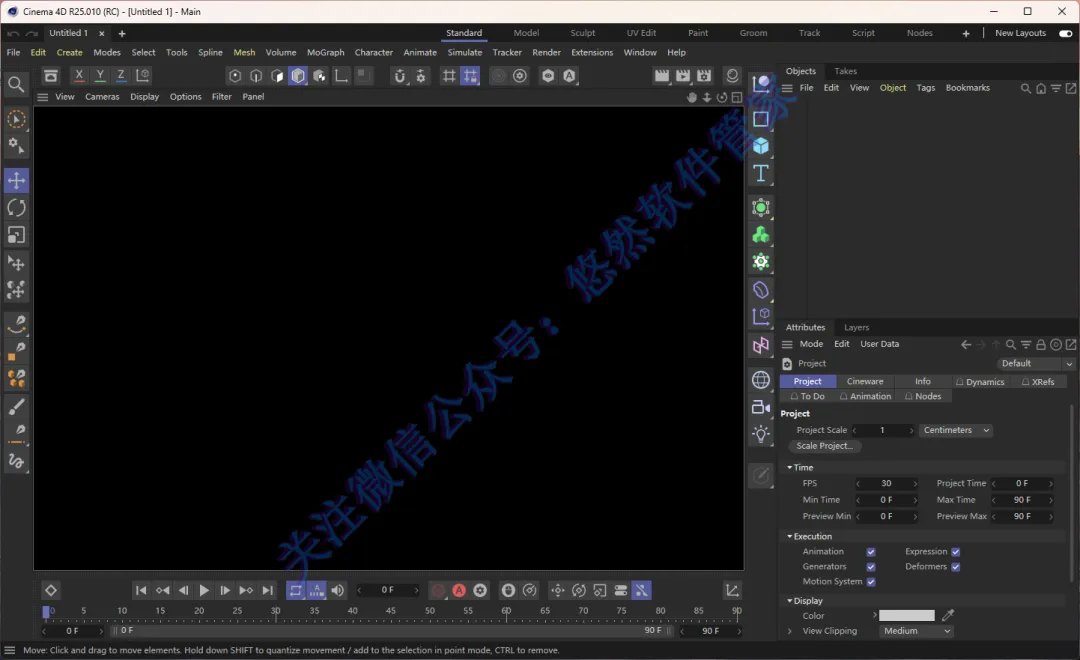The image size is (1080, 660).
Task: Click the Render View clapperboard icon
Action: click(661, 76)
